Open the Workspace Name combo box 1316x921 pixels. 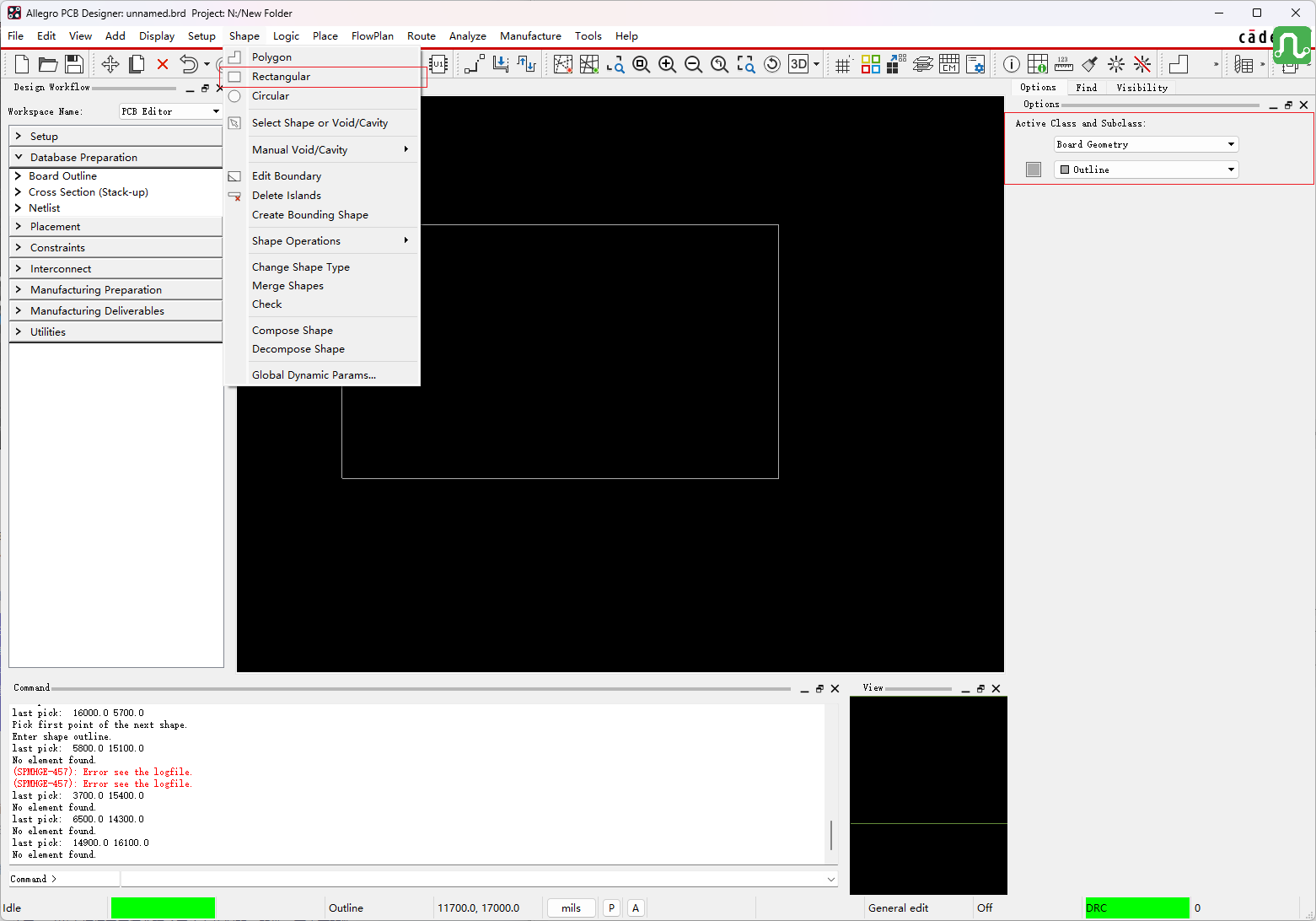(170, 111)
